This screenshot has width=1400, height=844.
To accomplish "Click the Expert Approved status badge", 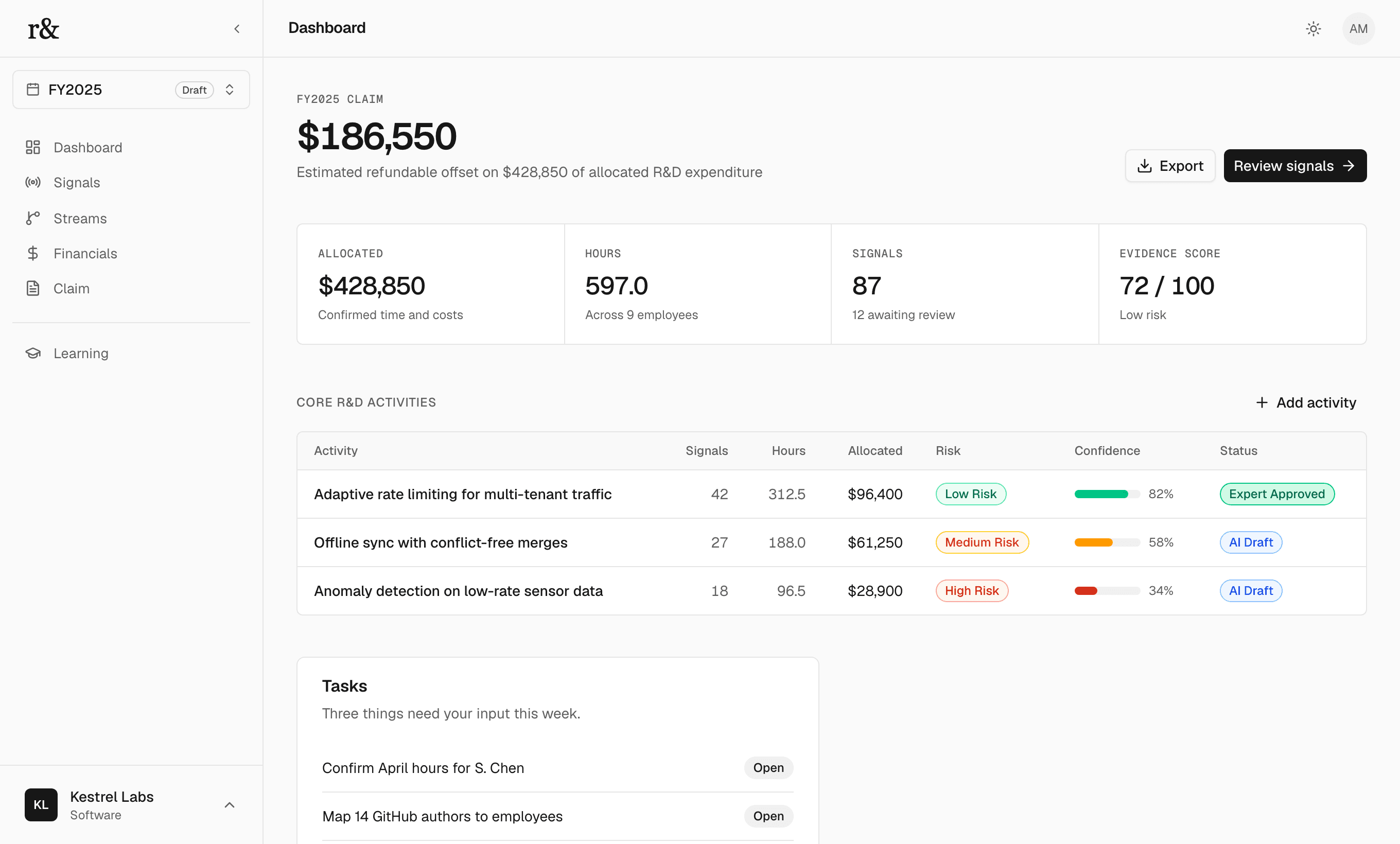I will (1276, 494).
